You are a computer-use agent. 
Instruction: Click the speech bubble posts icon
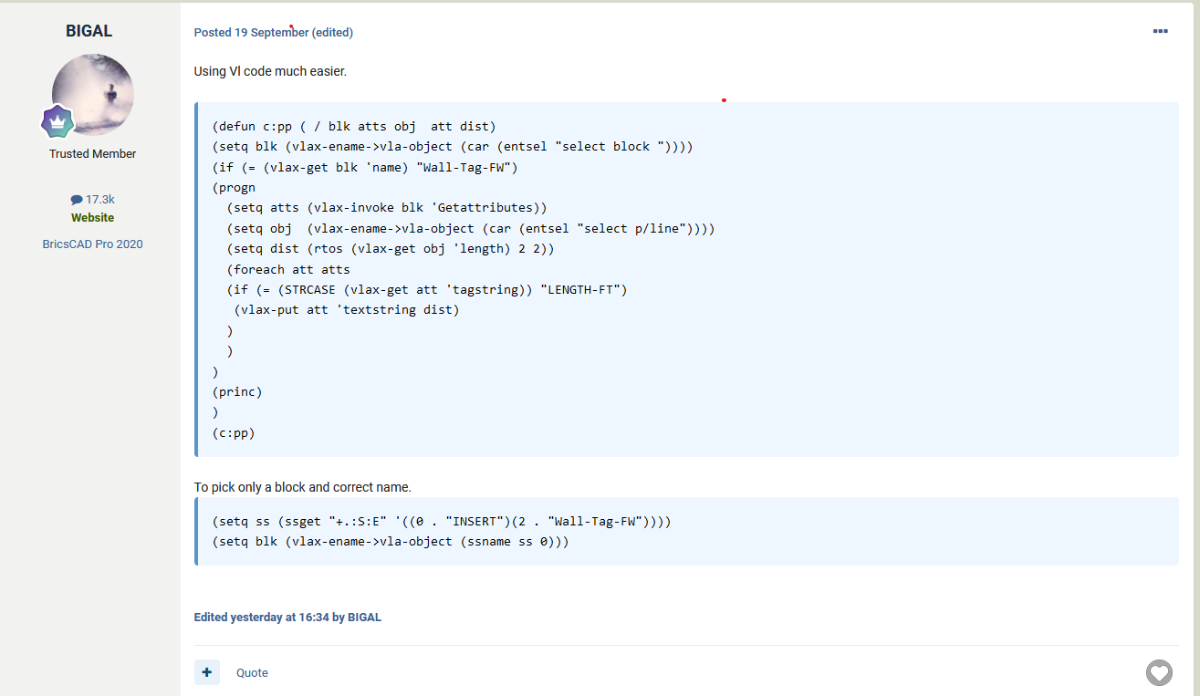[76, 200]
